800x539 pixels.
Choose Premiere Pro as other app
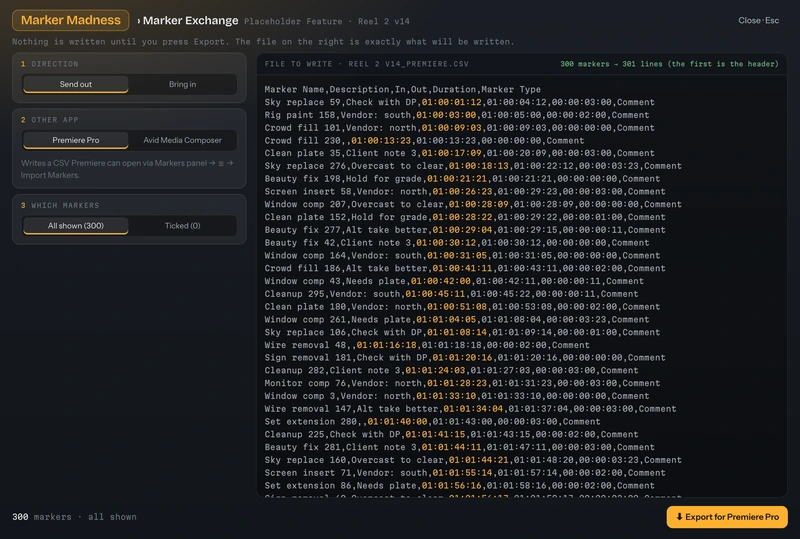[76, 140]
